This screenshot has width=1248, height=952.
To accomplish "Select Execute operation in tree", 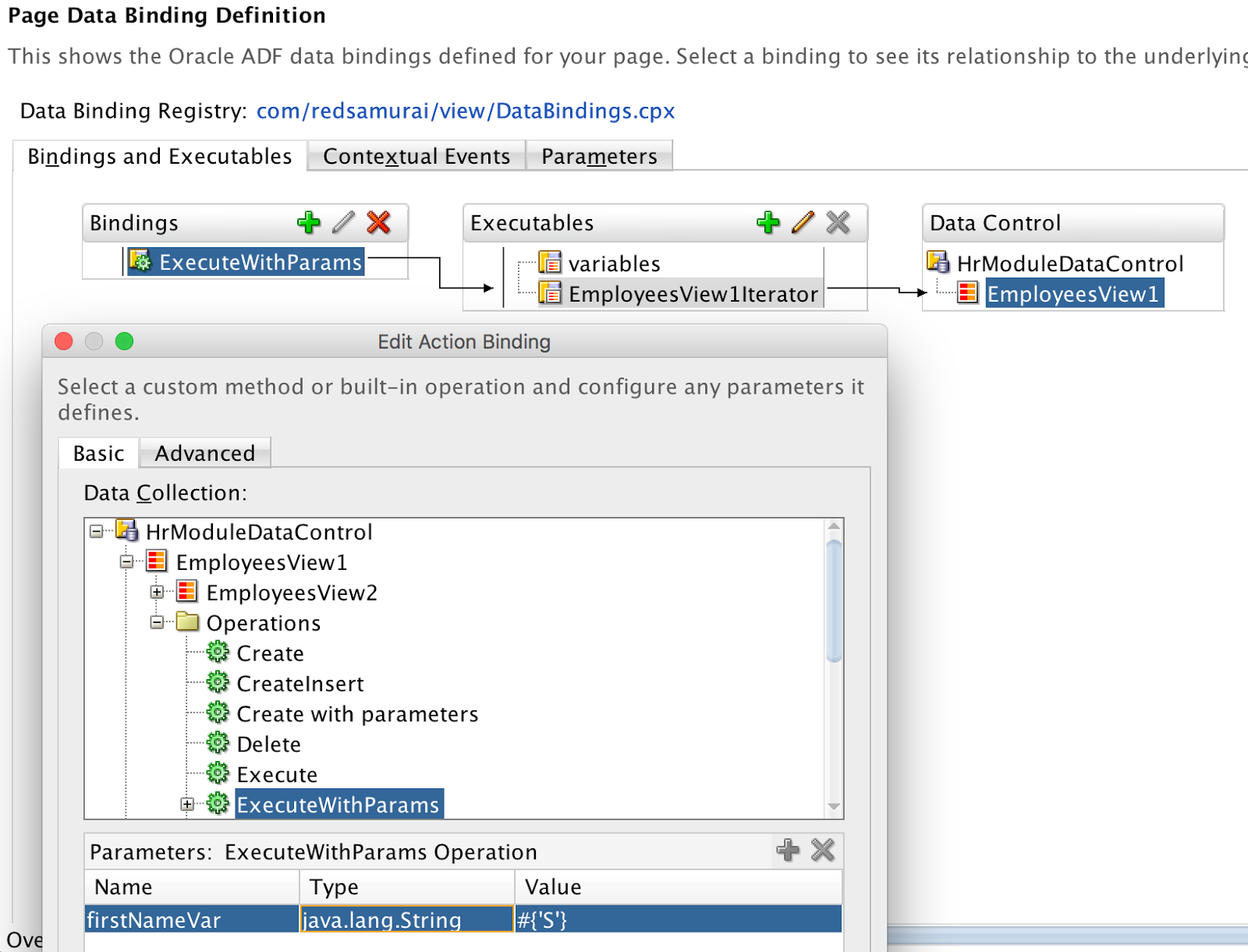I will (277, 775).
